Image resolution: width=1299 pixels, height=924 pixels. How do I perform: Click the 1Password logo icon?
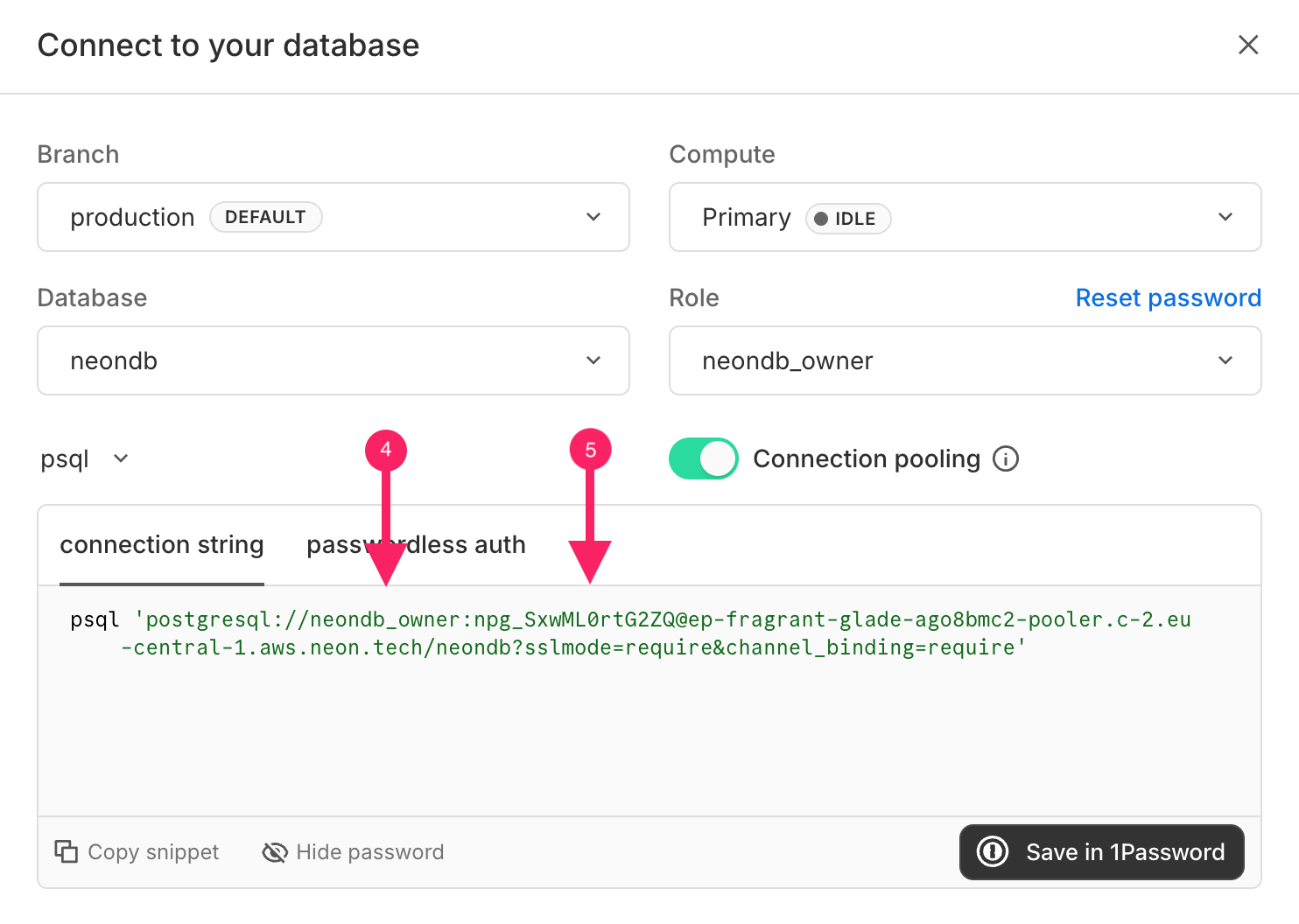tap(993, 851)
